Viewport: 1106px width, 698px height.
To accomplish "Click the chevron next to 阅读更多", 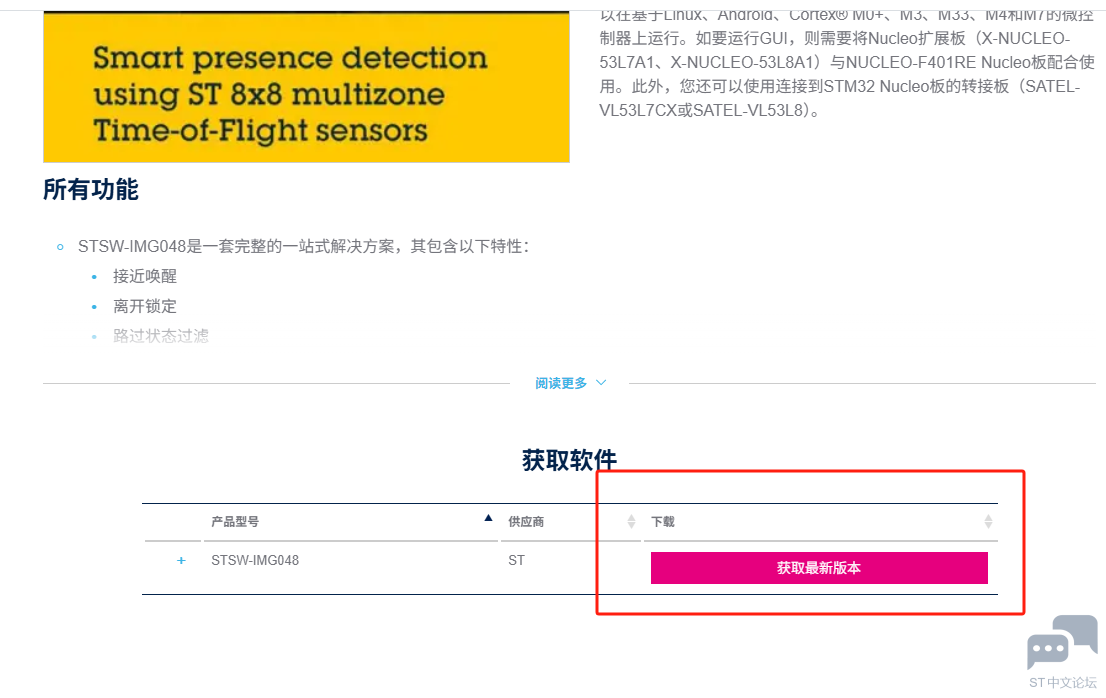I will pyautogui.click(x=601, y=383).
